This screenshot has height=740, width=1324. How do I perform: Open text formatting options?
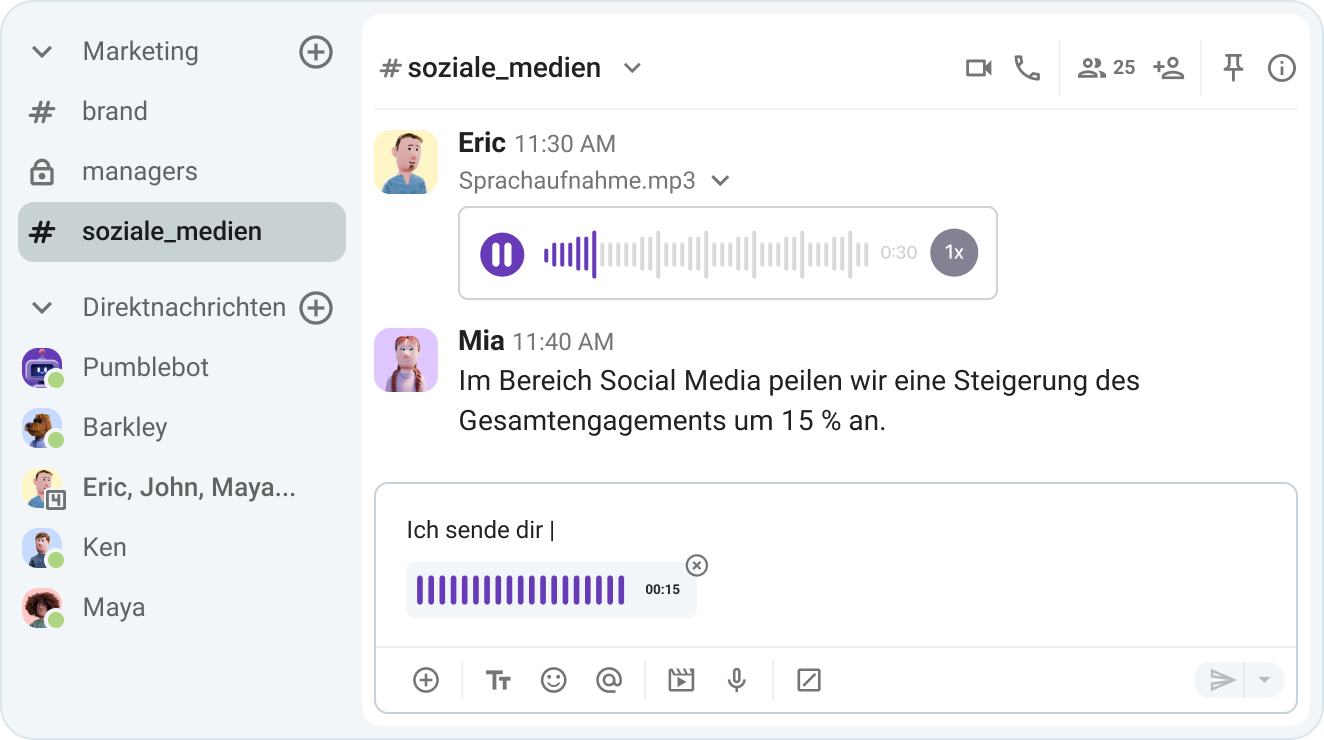(498, 680)
